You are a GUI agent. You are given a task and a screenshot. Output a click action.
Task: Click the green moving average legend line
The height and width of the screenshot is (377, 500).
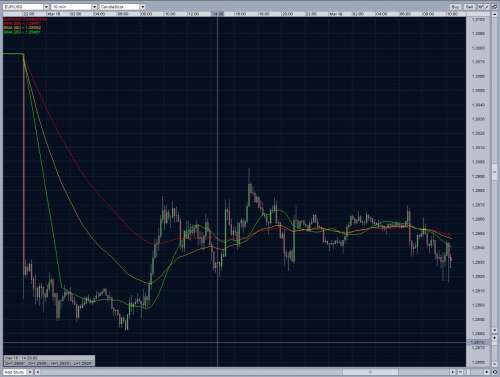coord(22,32)
